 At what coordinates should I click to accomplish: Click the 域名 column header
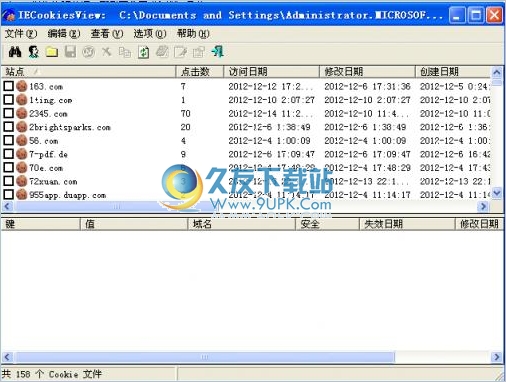point(242,224)
